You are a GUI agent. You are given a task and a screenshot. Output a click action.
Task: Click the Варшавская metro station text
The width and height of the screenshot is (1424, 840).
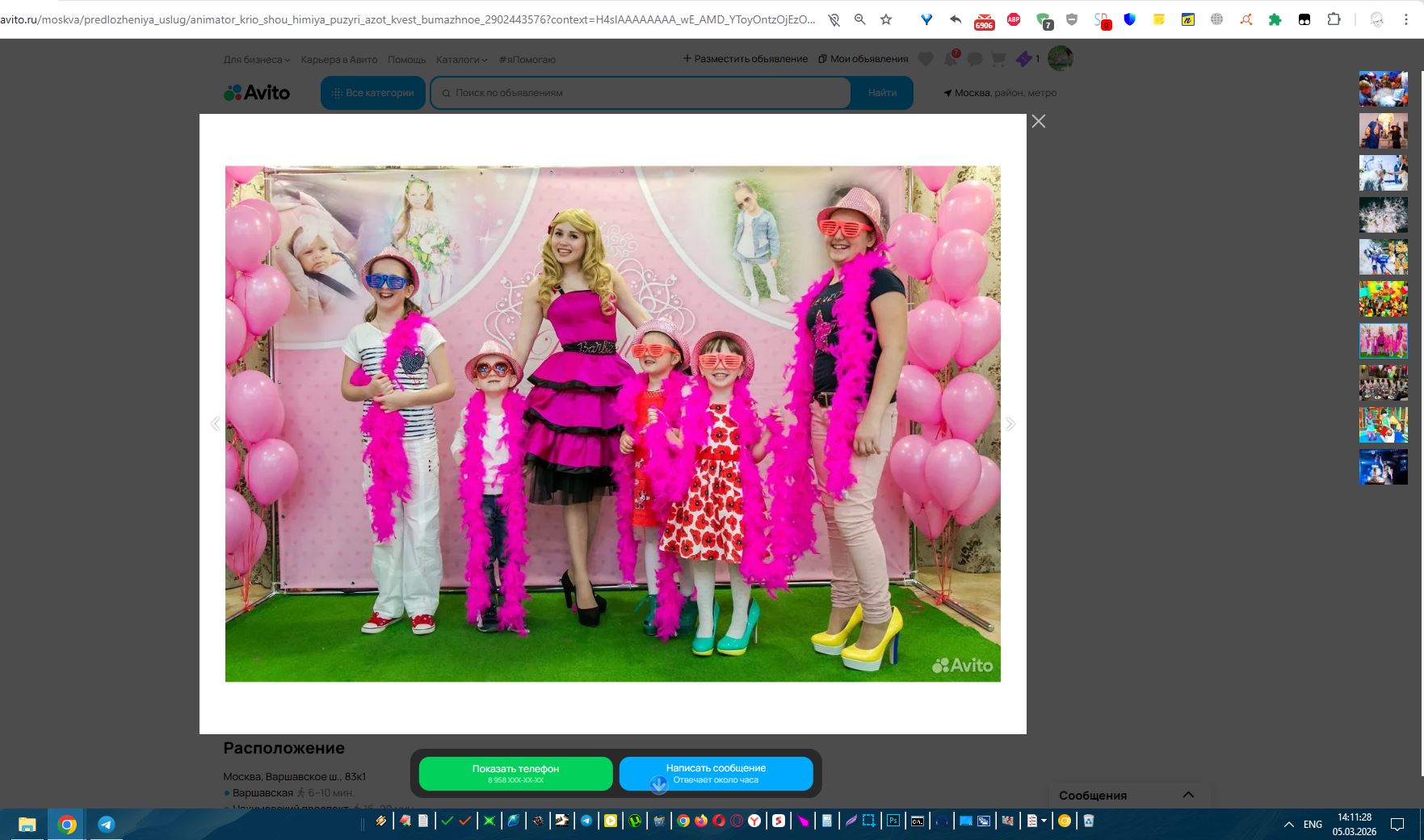click(x=263, y=793)
